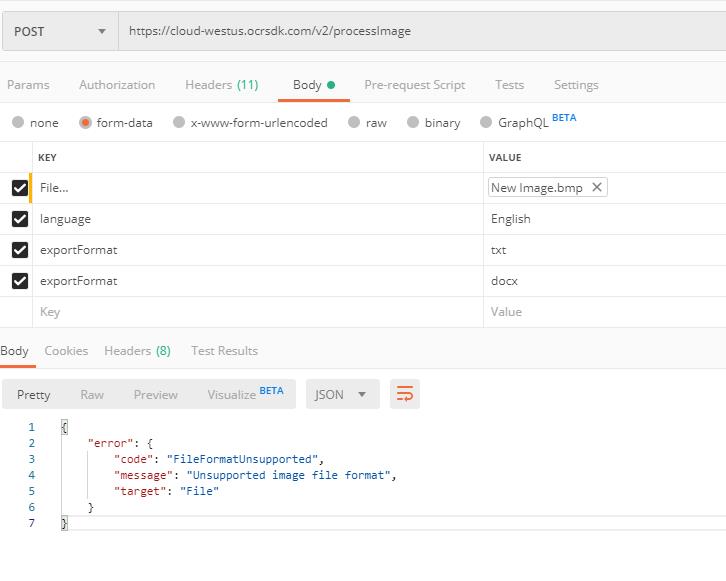
Task: Switch to Visualize response view
Action: click(245, 394)
